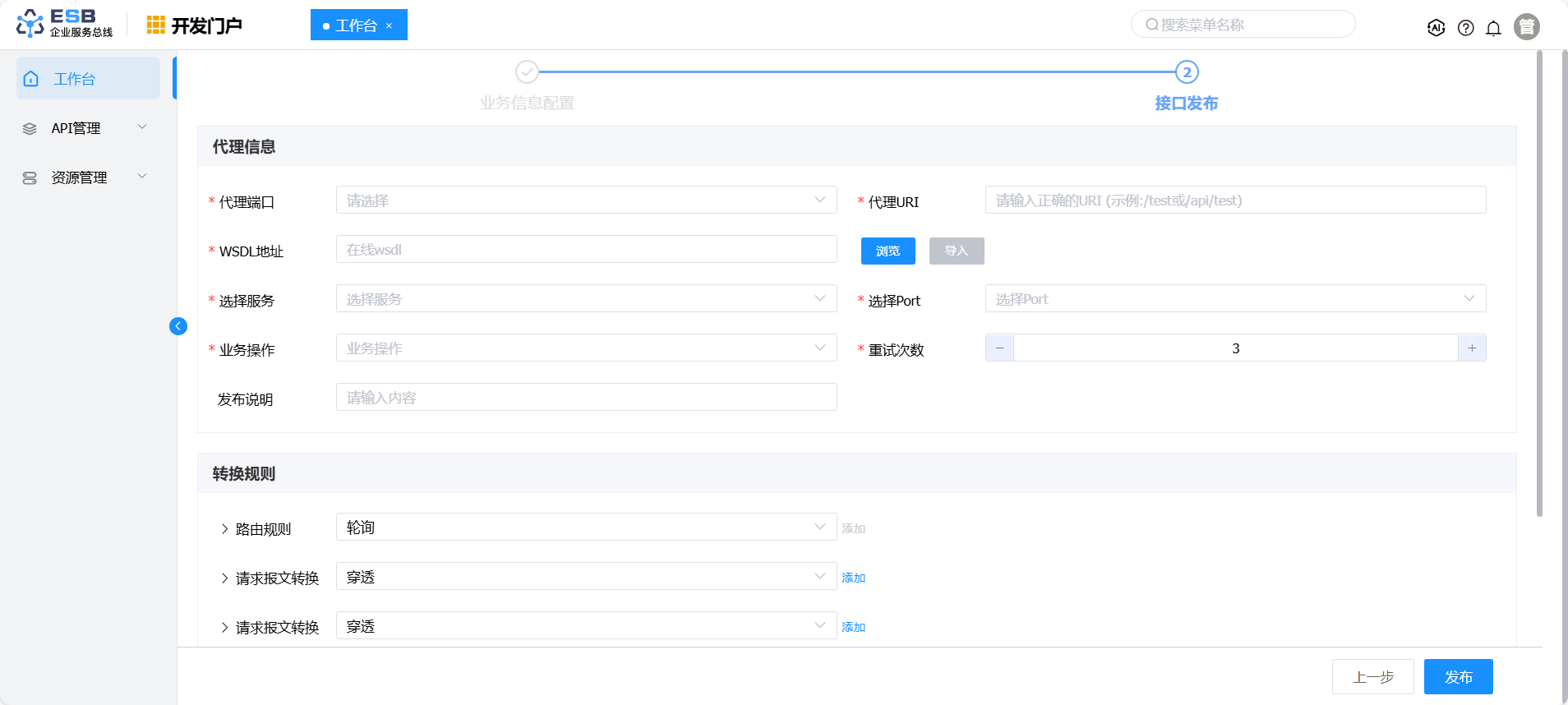Close the 工作台 tab with x
Screen dimensions: 1568x705
click(389, 26)
